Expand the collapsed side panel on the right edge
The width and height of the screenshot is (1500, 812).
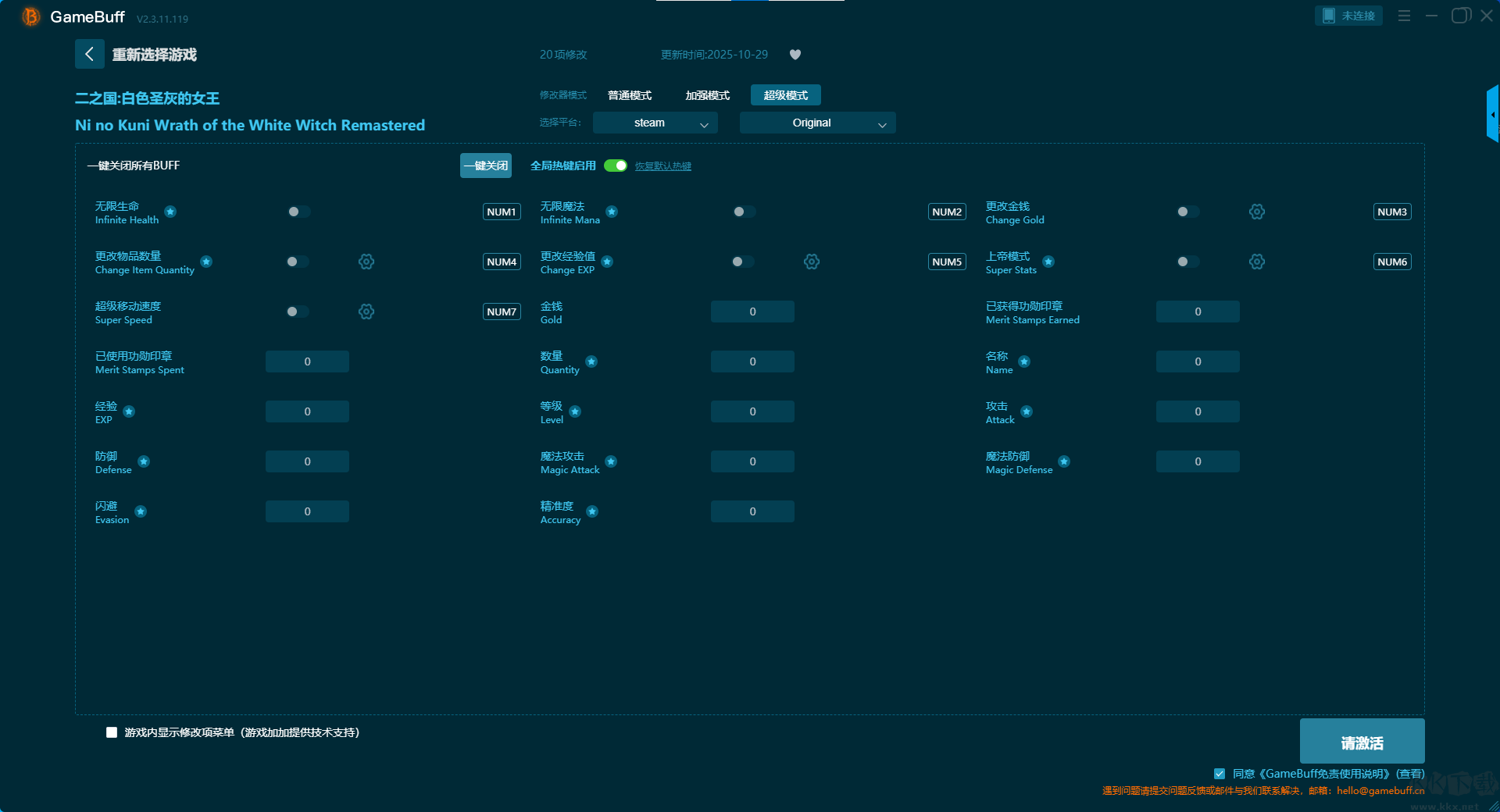1492,115
